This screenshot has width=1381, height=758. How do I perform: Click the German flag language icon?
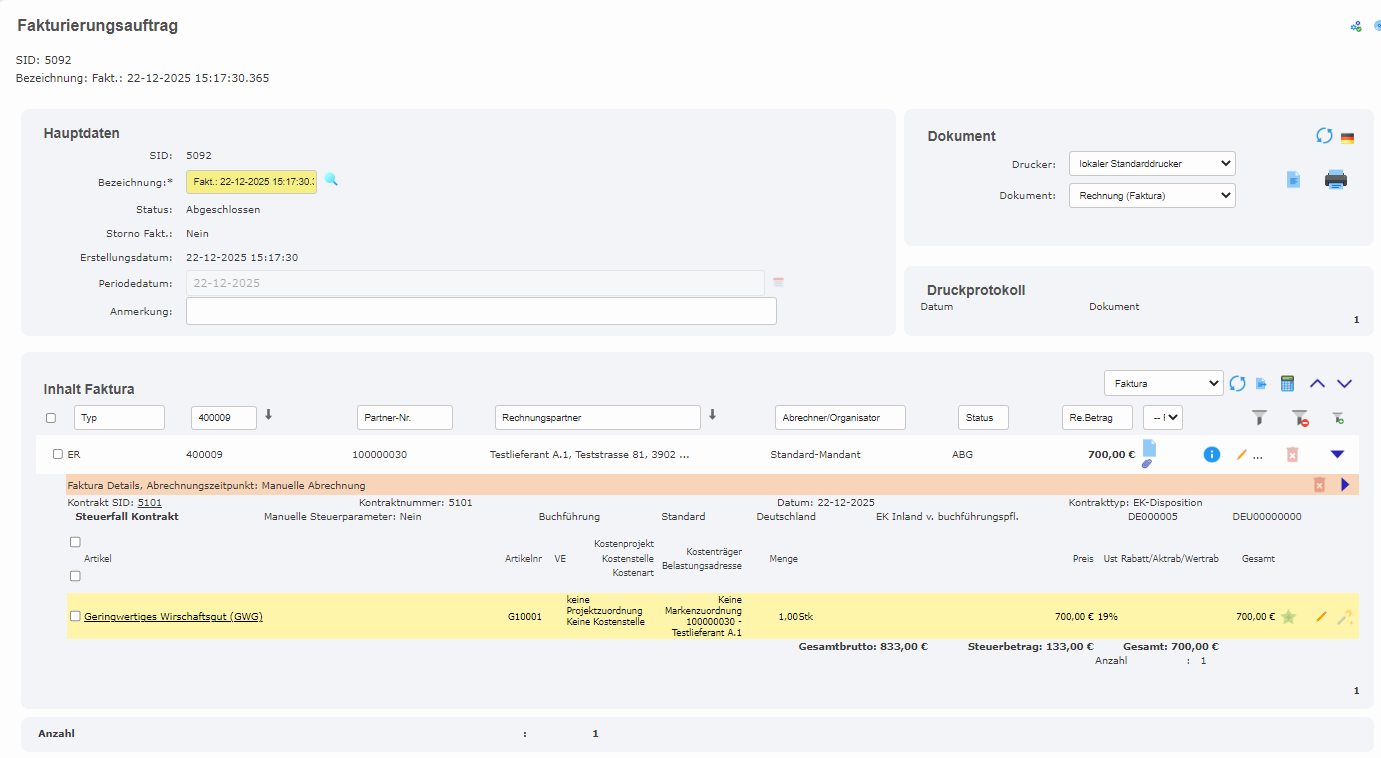[x=1347, y=138]
